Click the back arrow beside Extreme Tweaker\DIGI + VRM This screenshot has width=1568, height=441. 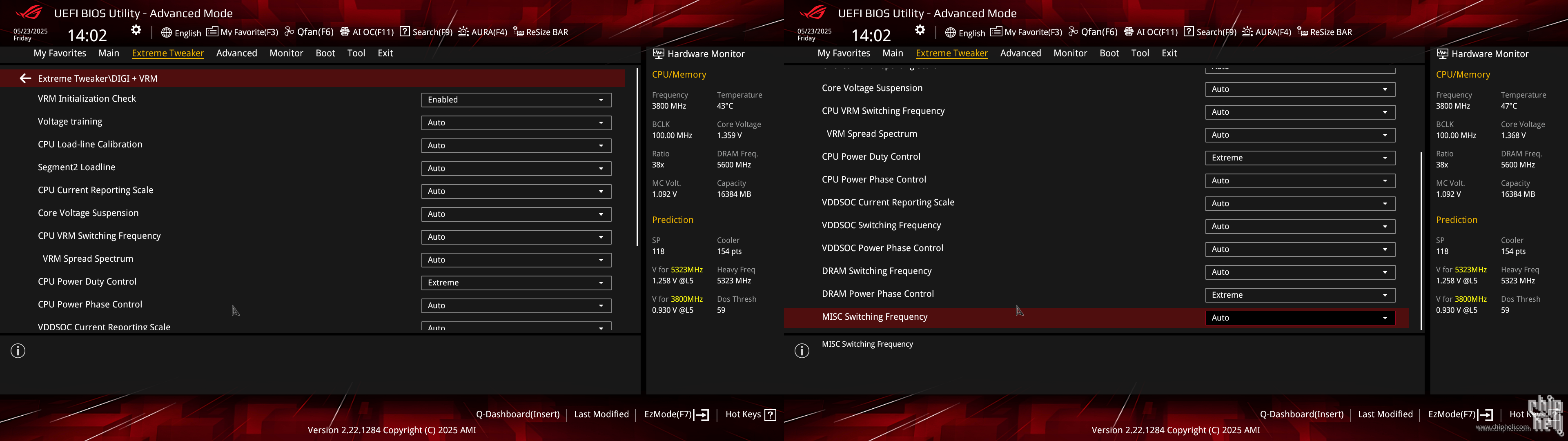click(x=25, y=78)
